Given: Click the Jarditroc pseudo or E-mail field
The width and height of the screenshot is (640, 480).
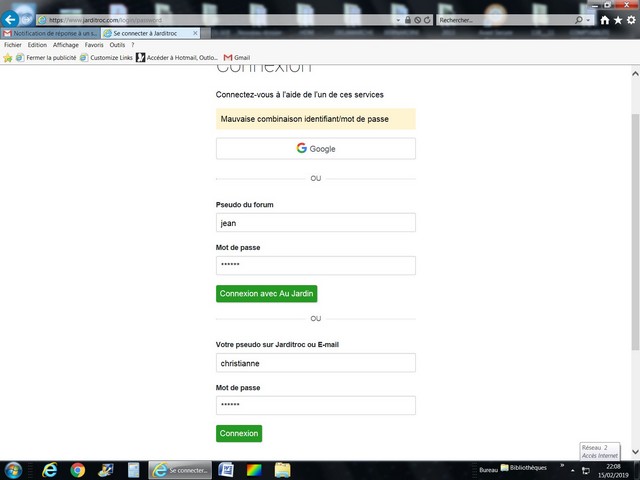Looking at the screenshot, I should pos(315,363).
